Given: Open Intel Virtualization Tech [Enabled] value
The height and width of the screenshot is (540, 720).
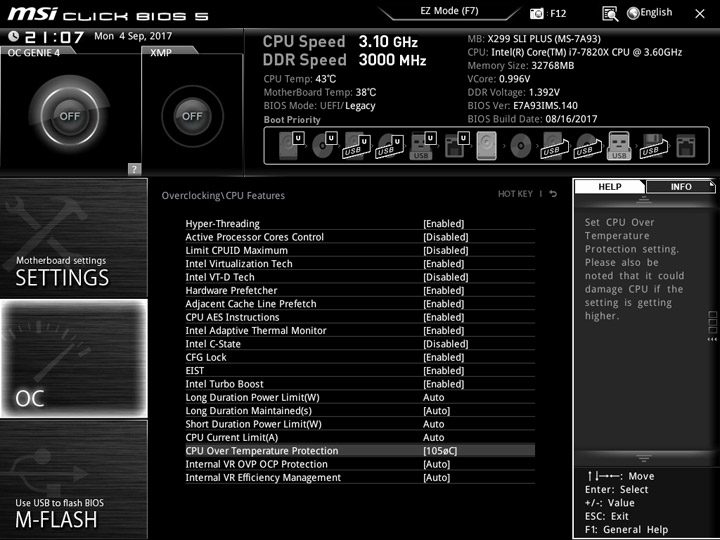Looking at the screenshot, I should (x=444, y=264).
